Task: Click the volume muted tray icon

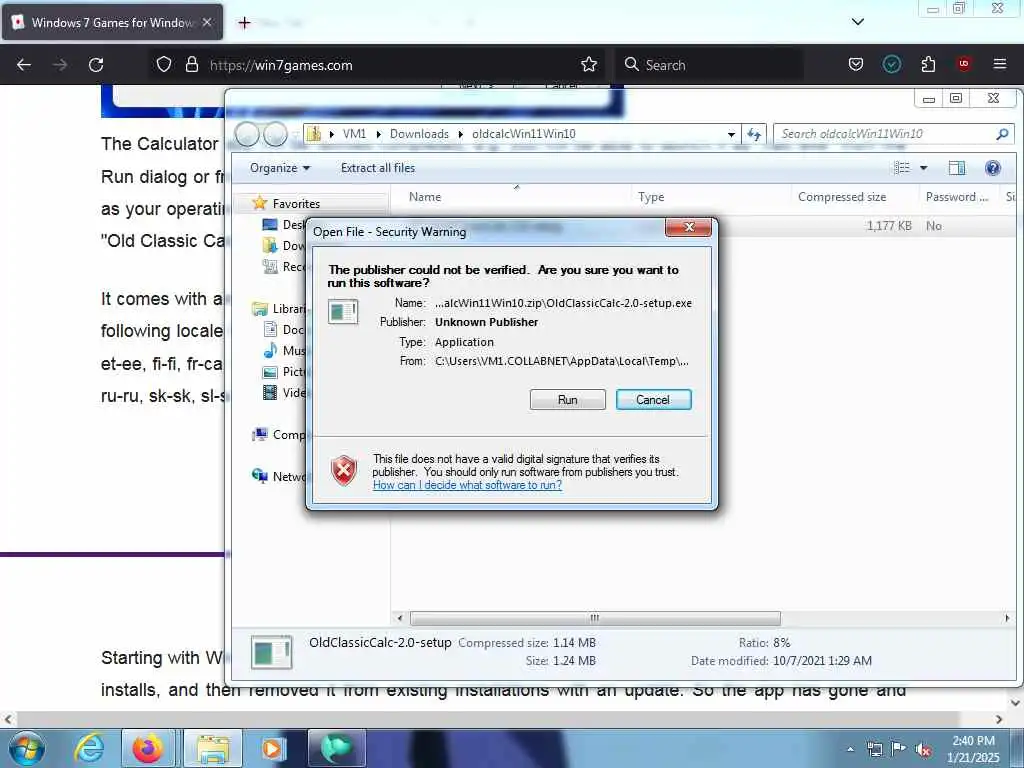Action: click(923, 749)
